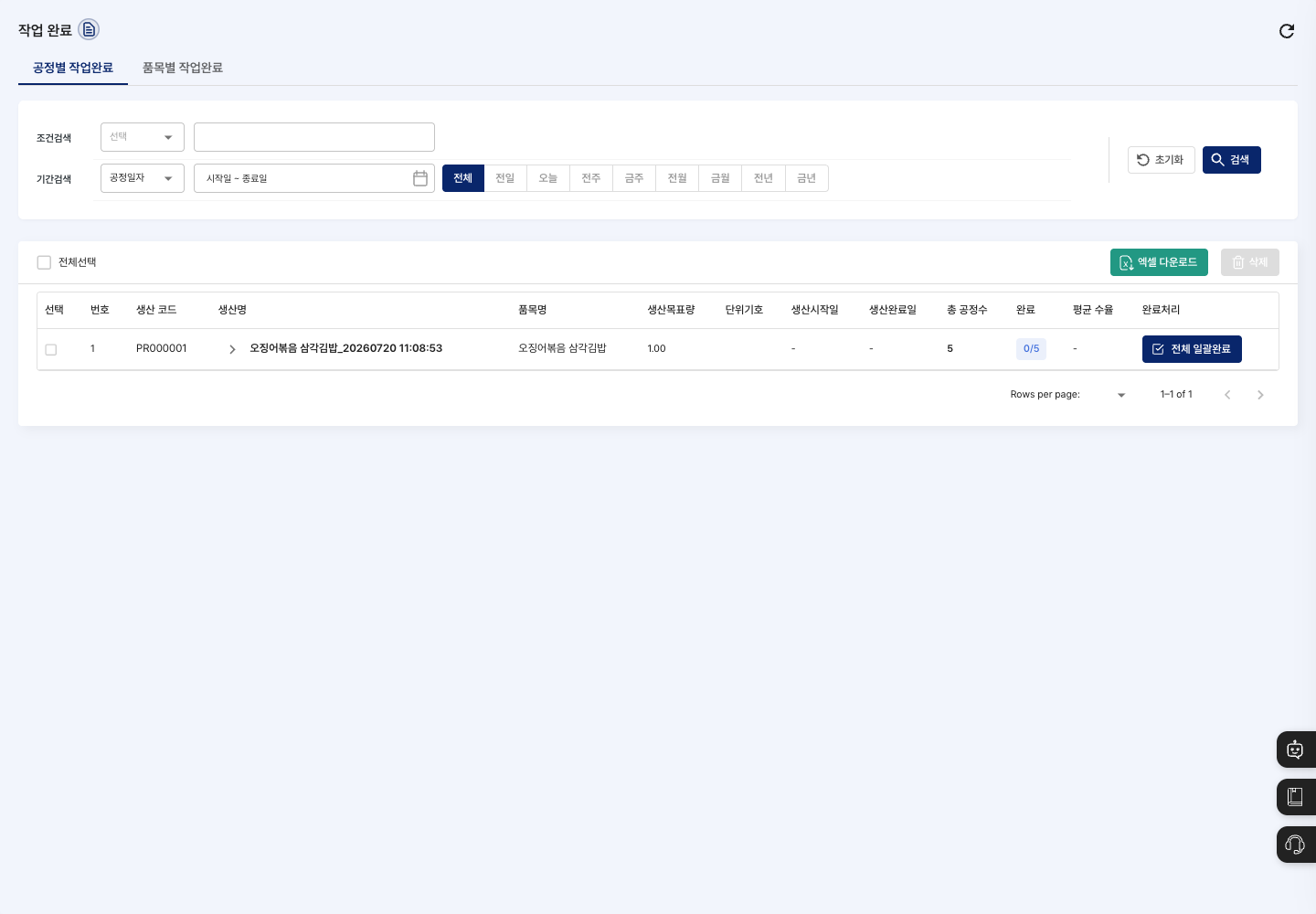Click the 생산 코드 column header
Image resolution: width=1316 pixels, height=914 pixels.
(156, 310)
